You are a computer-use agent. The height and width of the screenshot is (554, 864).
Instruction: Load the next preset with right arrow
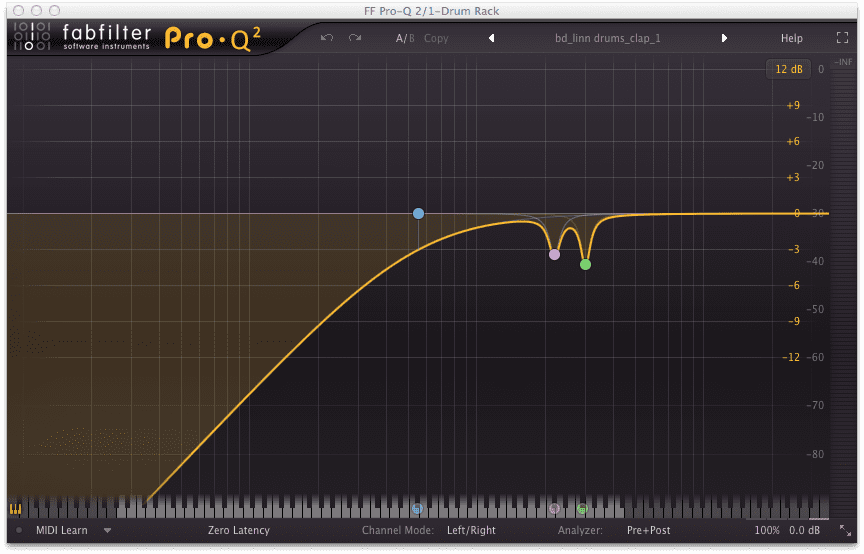[724, 38]
